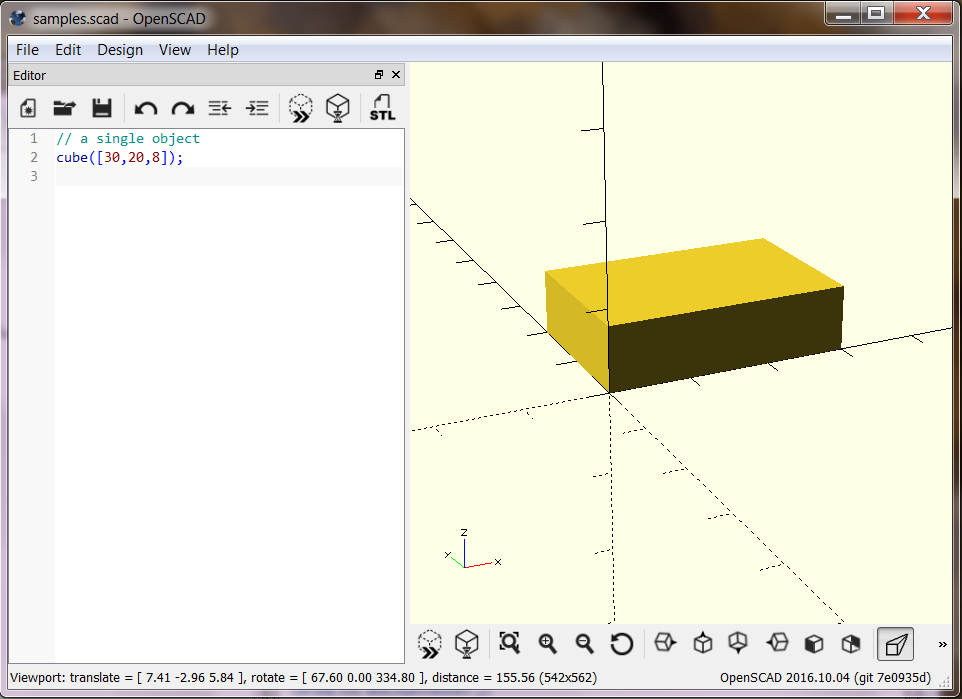Switch to the Top view
Screen dimensions: 962x699
coord(702,643)
